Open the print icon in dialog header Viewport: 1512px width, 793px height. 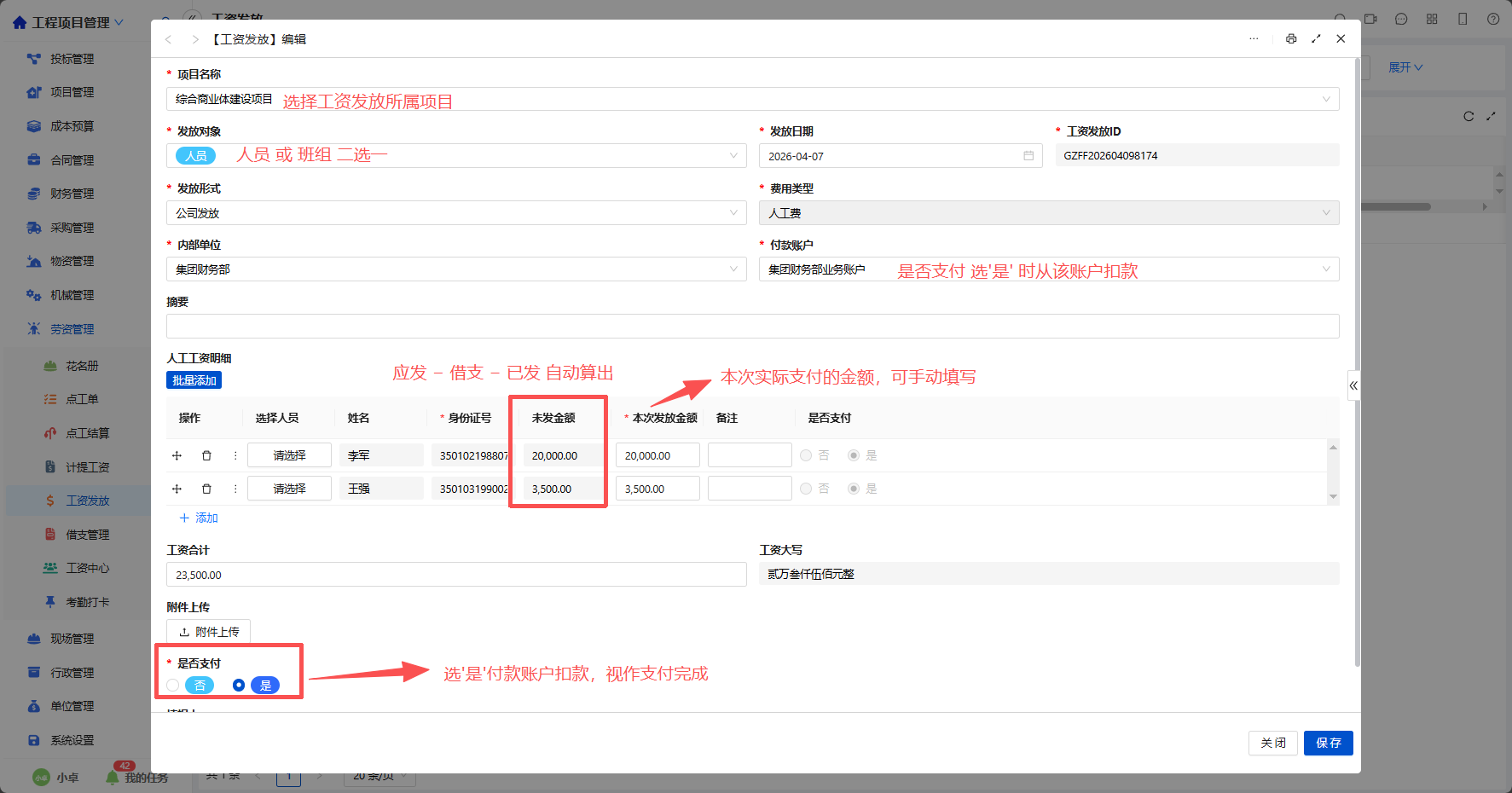(1291, 38)
